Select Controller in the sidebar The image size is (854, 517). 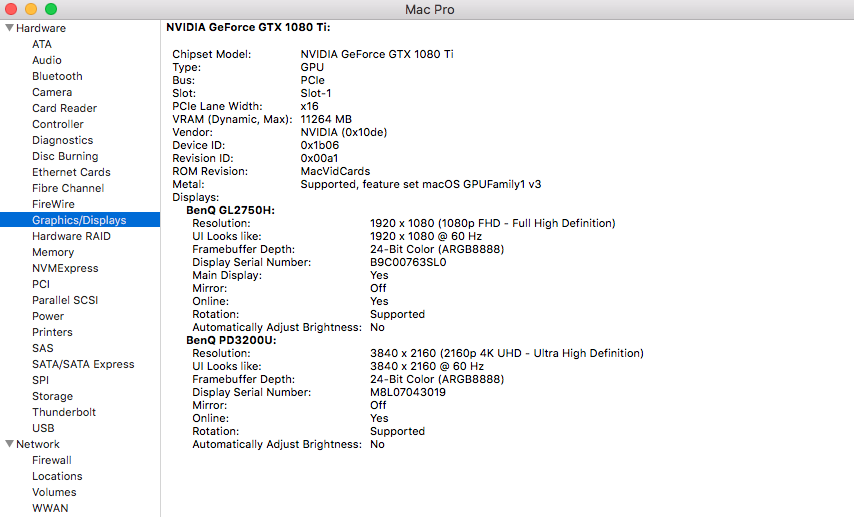point(58,124)
